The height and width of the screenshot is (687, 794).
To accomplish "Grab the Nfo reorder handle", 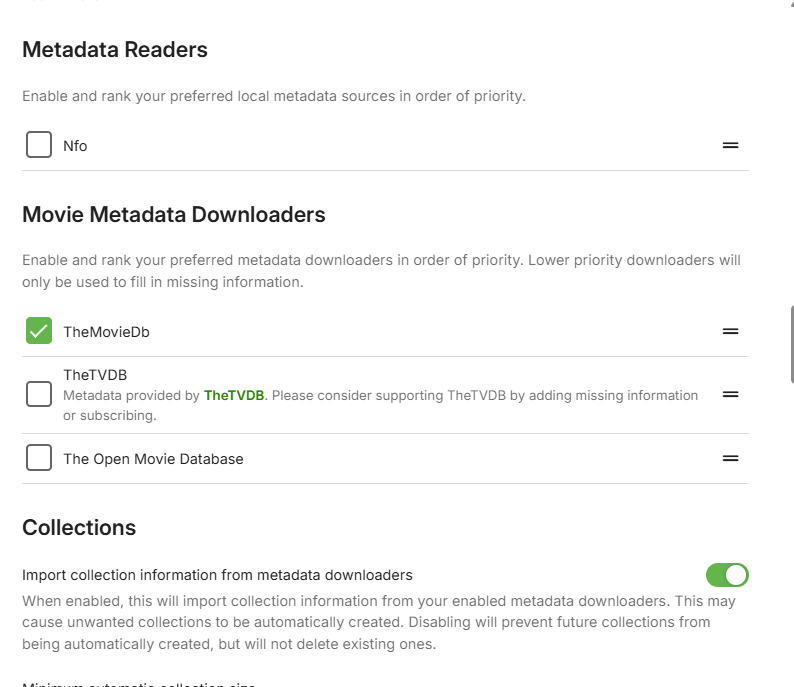I will (x=730, y=146).
